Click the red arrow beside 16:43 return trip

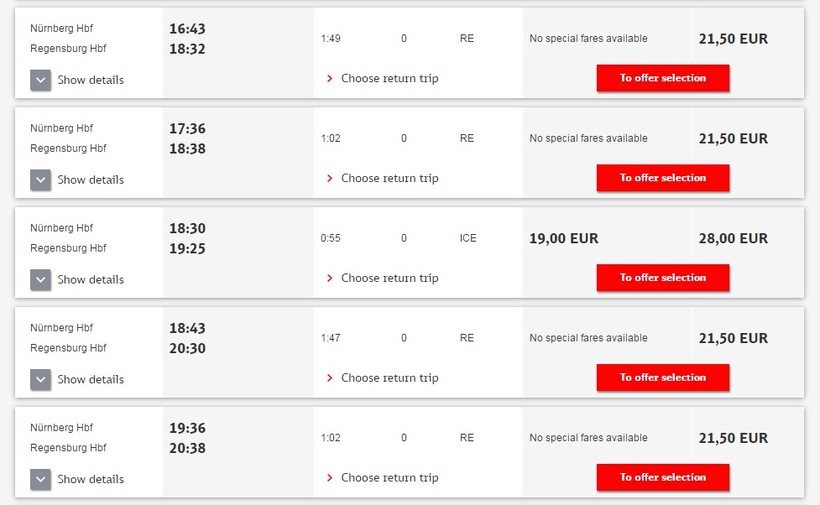coord(330,79)
